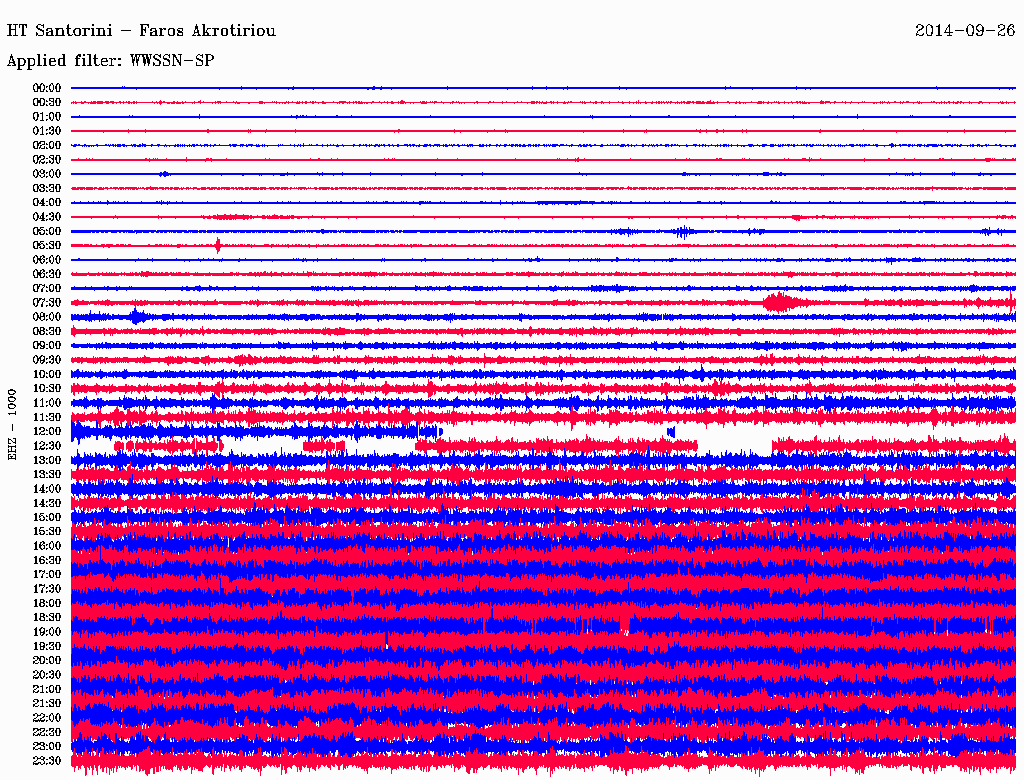Click the 16:00 time label

46,546
